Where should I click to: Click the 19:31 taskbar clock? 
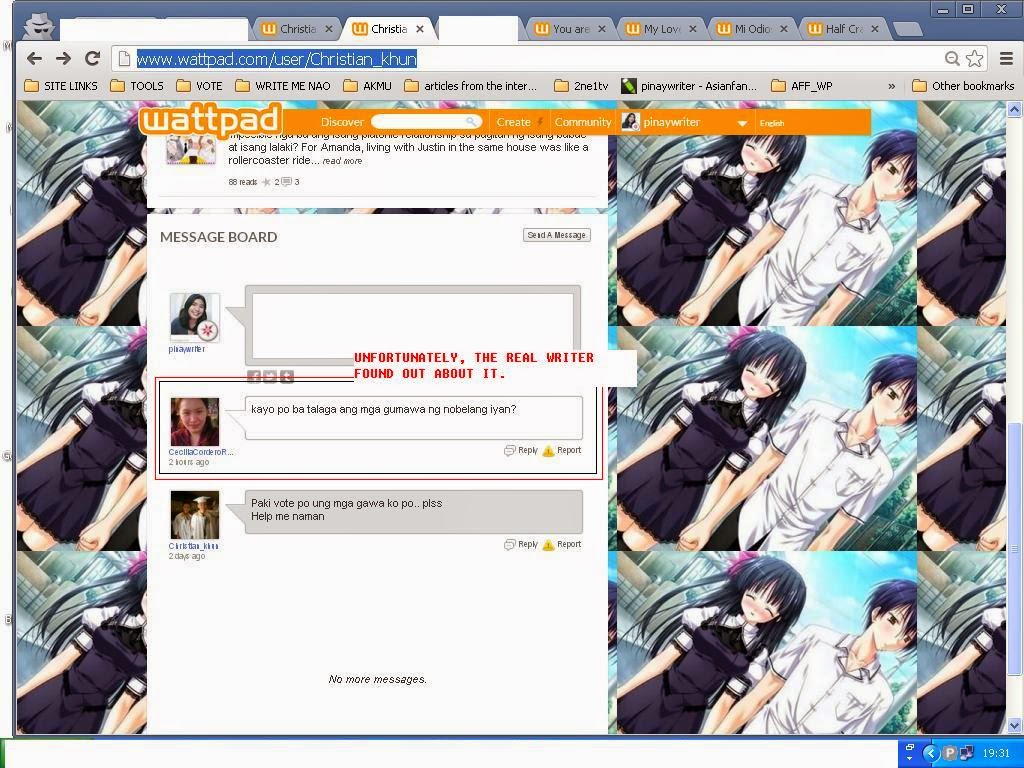pos(996,753)
